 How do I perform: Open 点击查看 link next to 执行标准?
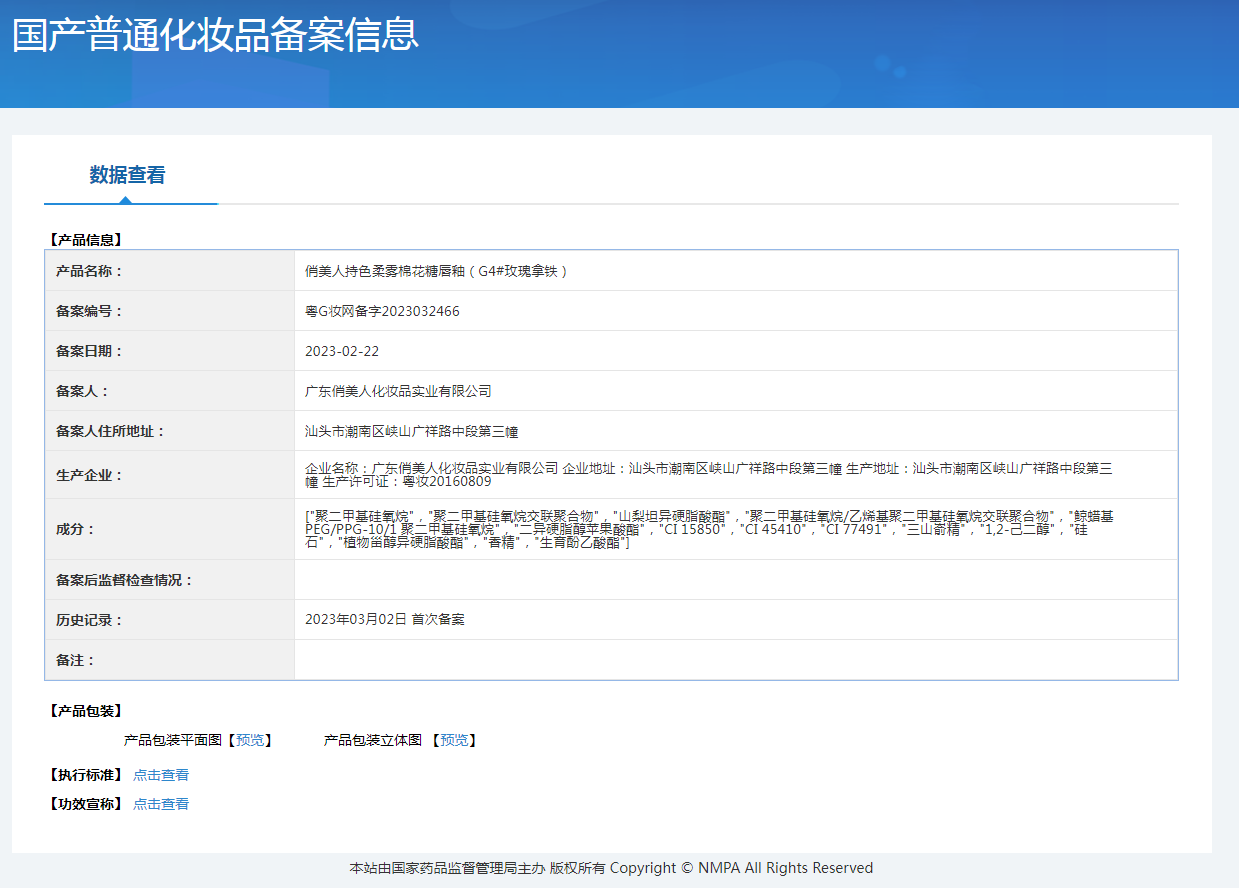[161, 775]
